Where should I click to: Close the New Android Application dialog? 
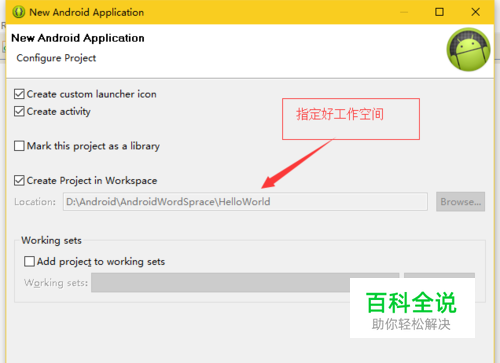point(476,12)
